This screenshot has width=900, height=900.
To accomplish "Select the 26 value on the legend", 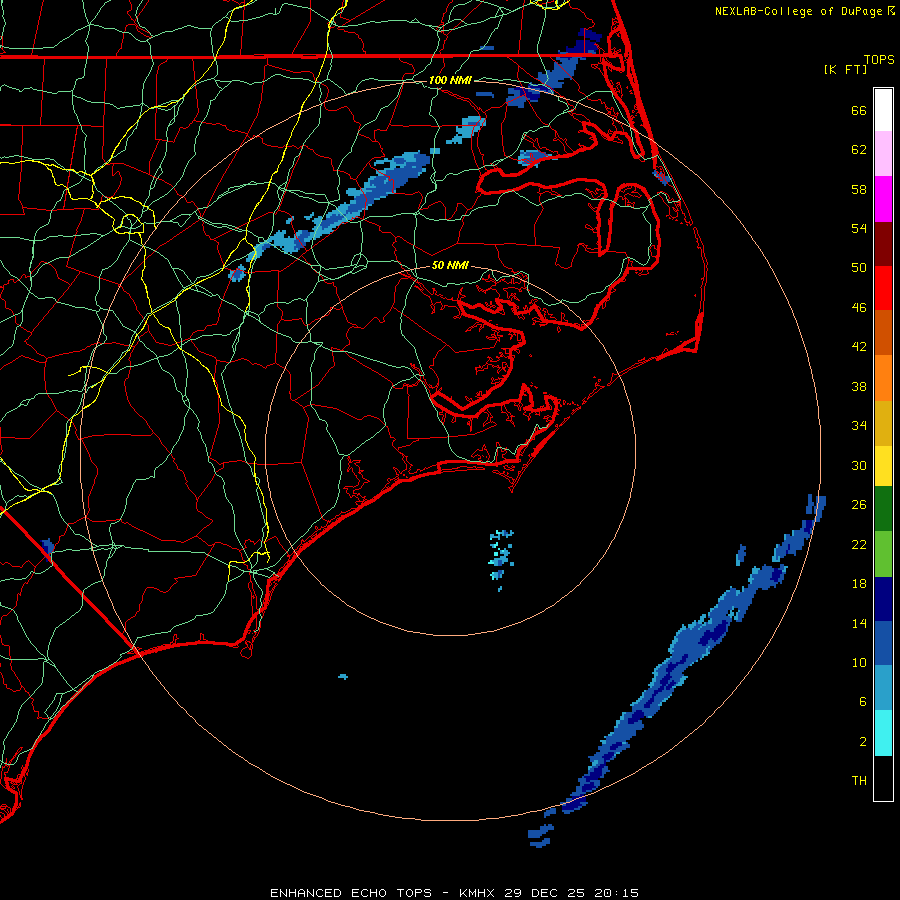I will coord(859,505).
